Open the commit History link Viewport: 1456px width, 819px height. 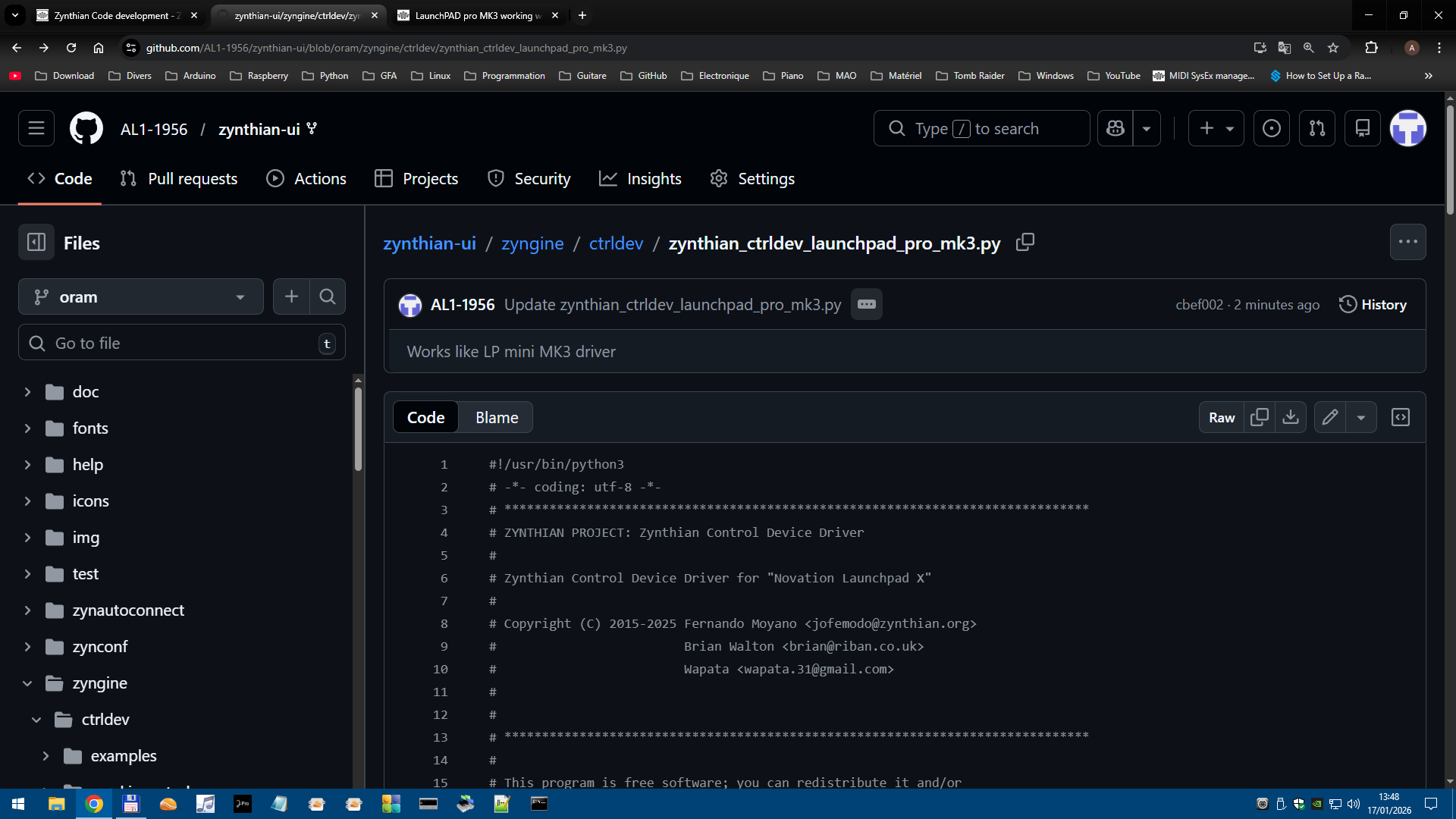click(x=1373, y=304)
